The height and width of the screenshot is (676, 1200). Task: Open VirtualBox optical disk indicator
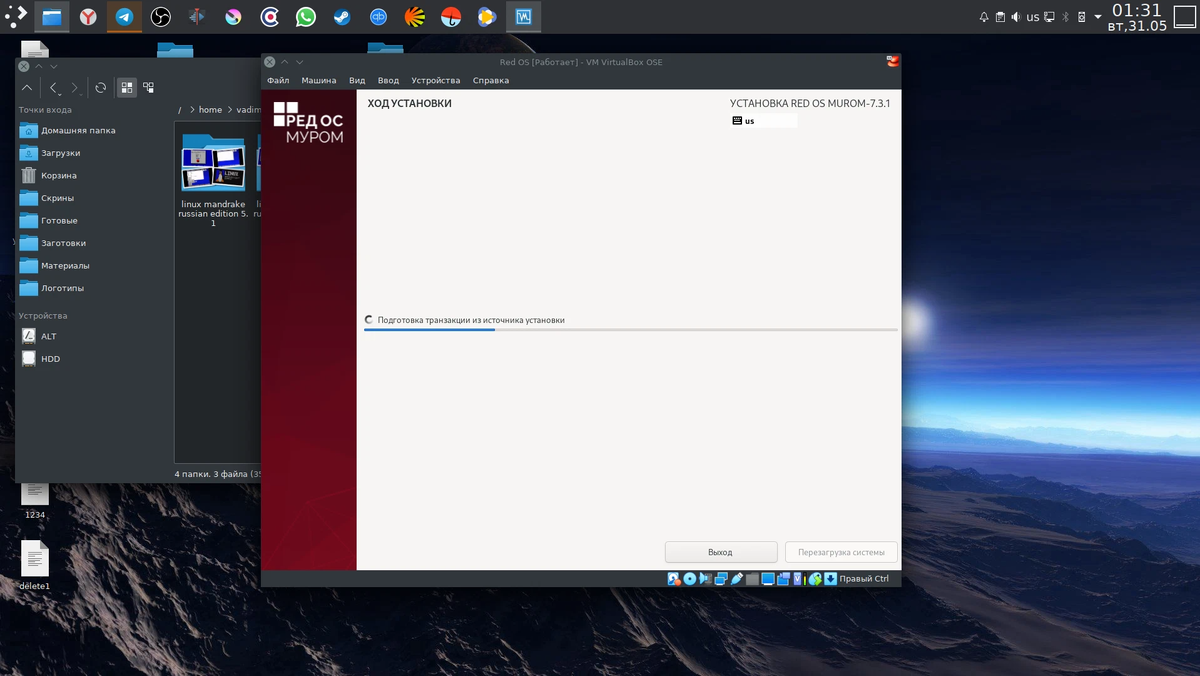pyautogui.click(x=690, y=579)
